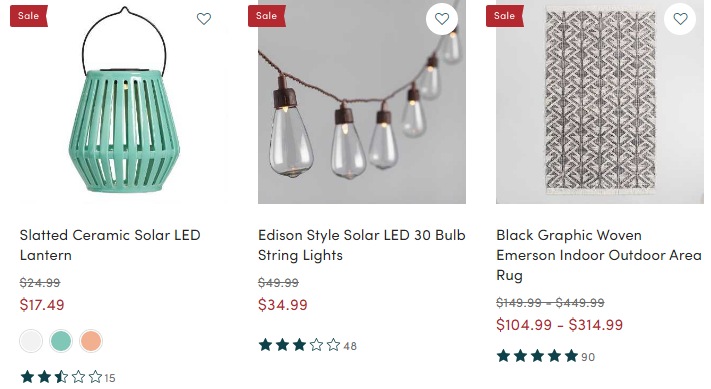Viewport: 711px width, 389px height.
Task: View the teal lantern product image
Action: pyautogui.click(x=124, y=102)
